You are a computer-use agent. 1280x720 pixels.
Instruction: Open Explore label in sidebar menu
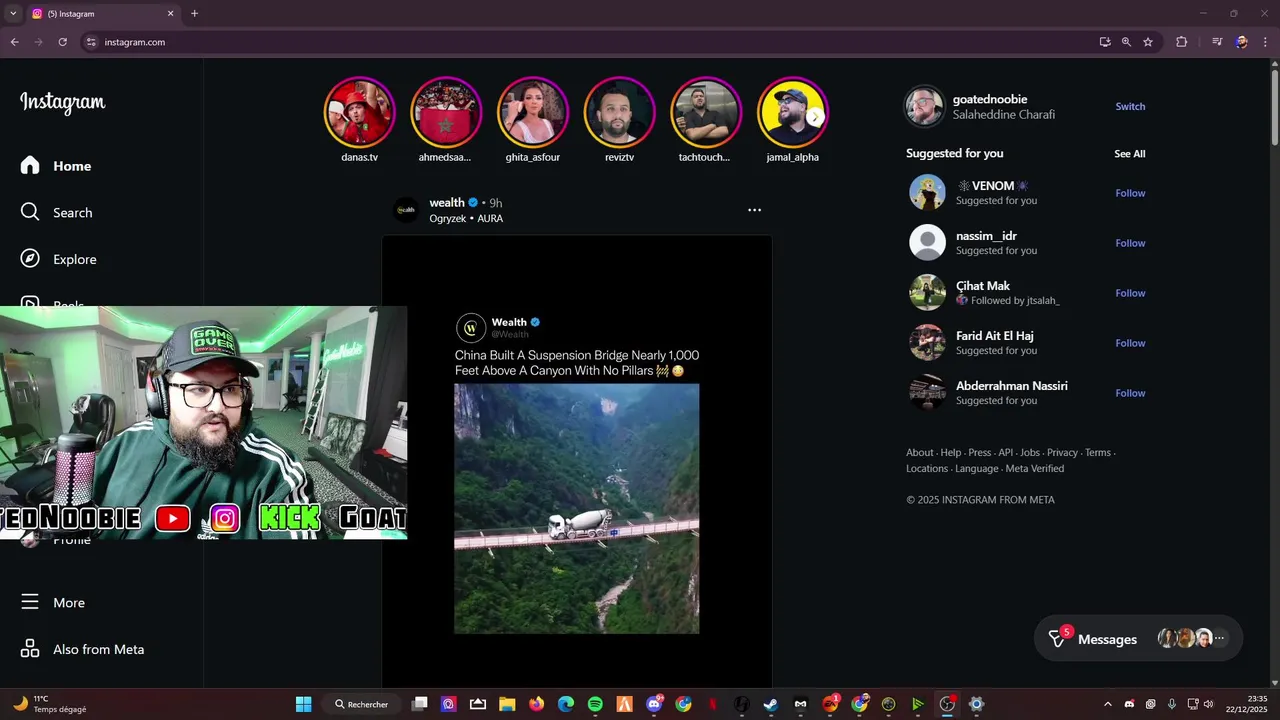[75, 259]
